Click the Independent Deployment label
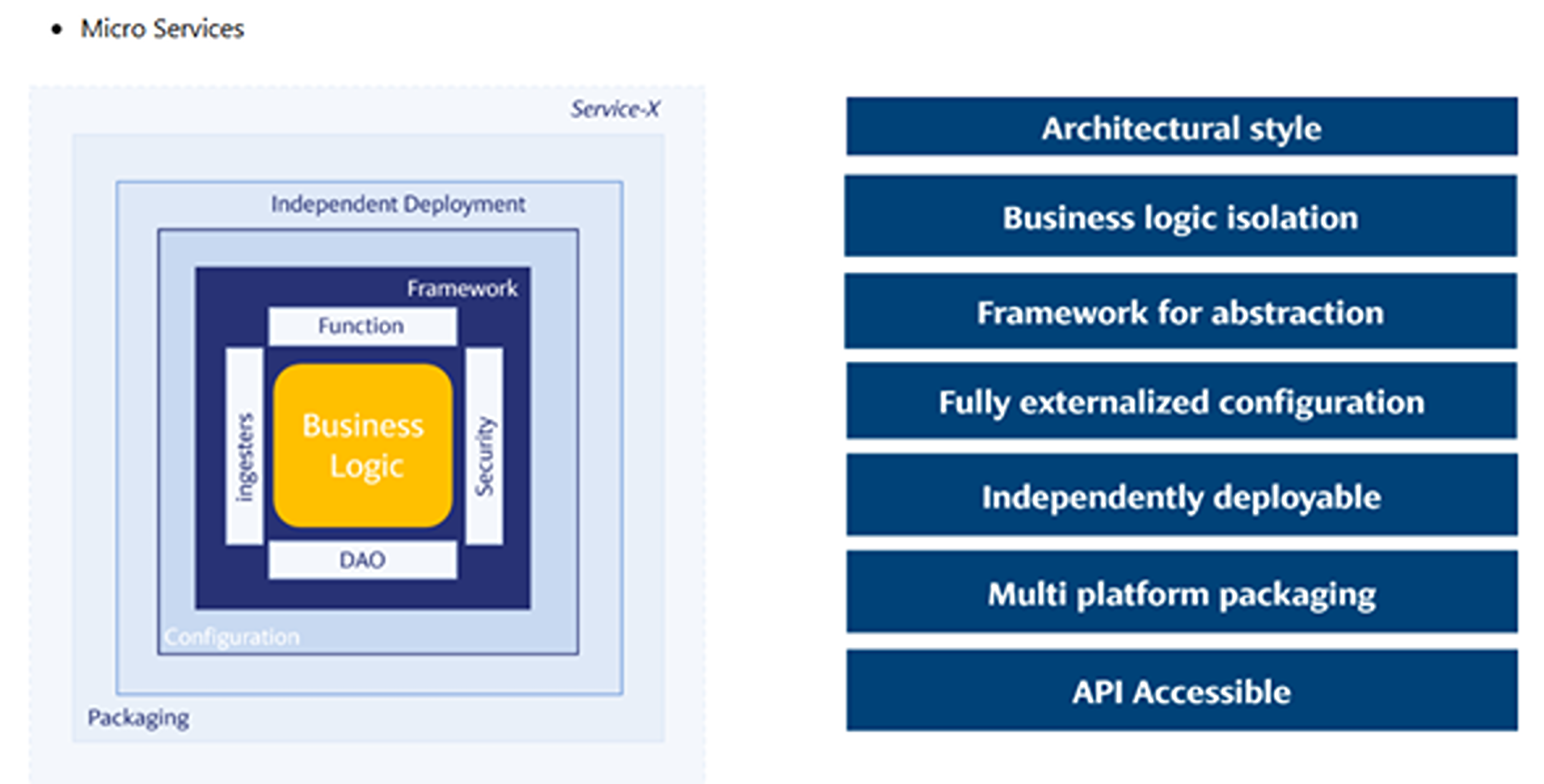 398,204
